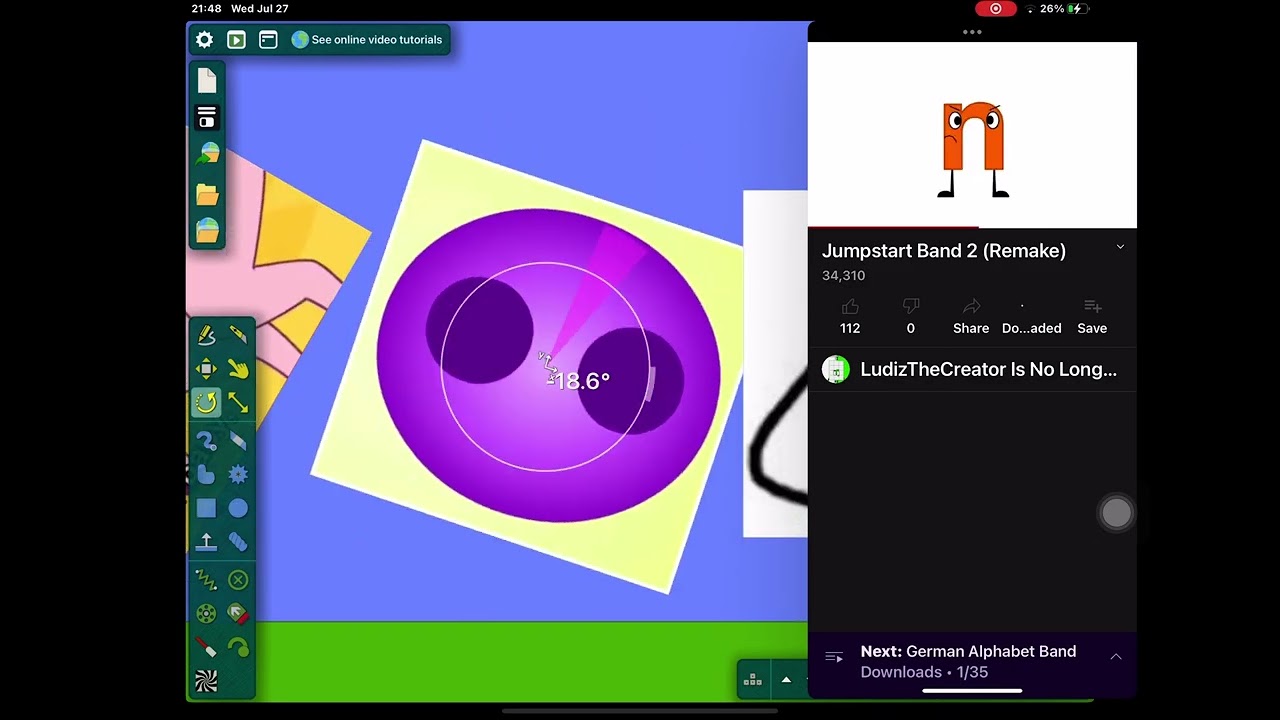Viewport: 1280px width, 720px height.
Task: Click the window panel icon in top toolbar
Action: [x=268, y=40]
